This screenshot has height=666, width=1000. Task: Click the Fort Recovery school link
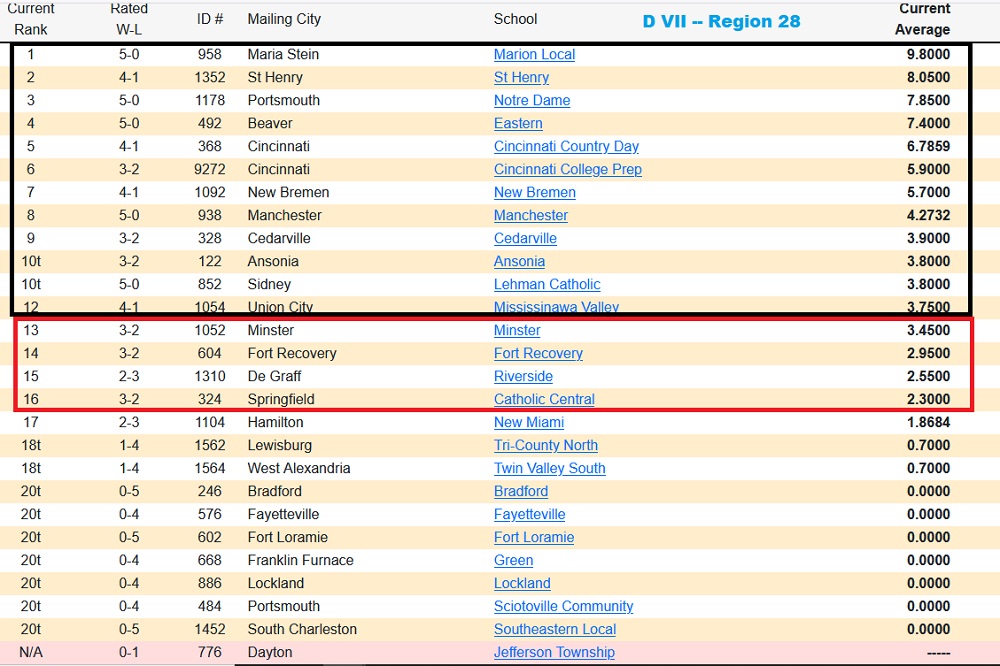(538, 354)
